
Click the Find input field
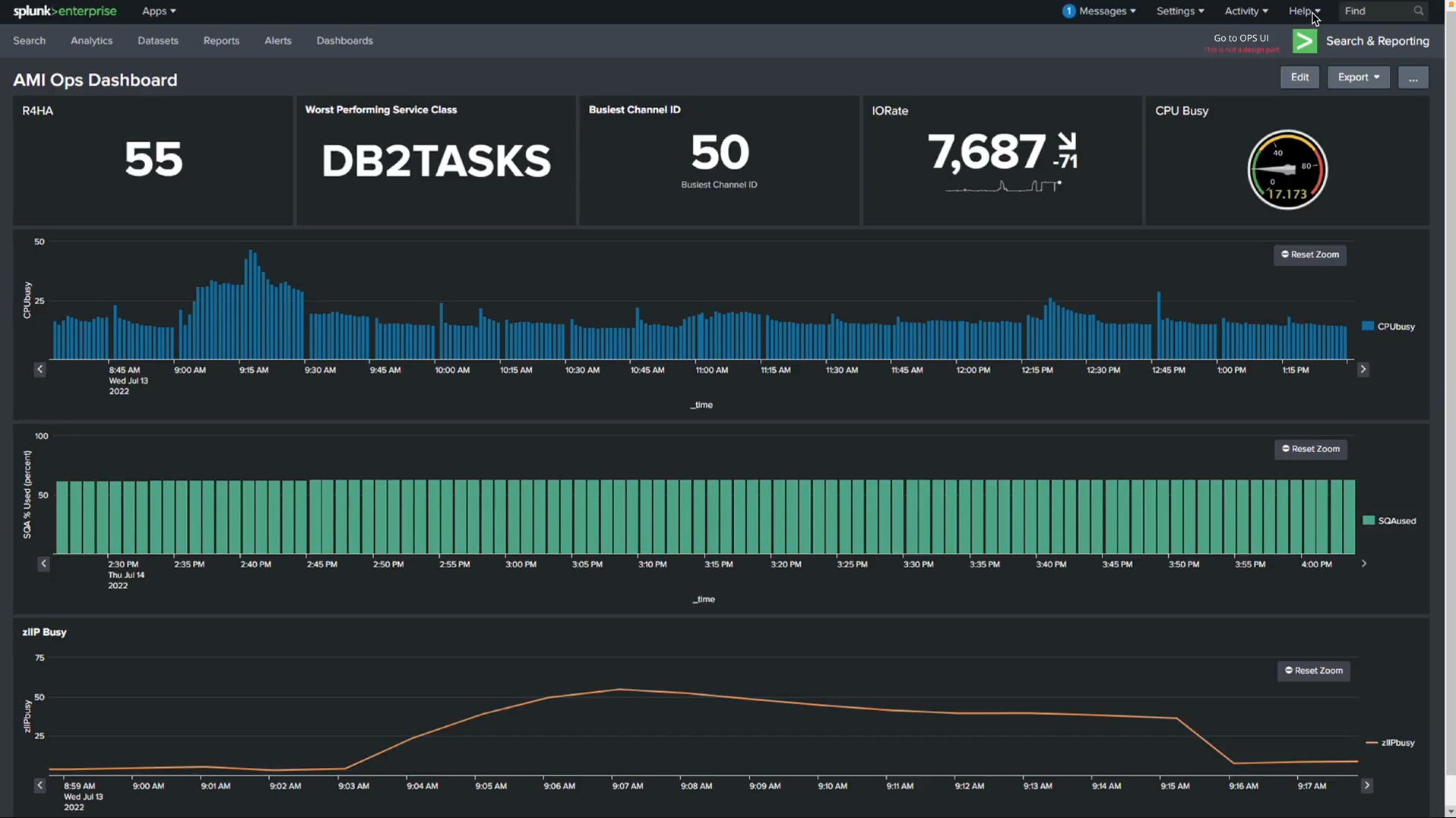pos(1374,11)
